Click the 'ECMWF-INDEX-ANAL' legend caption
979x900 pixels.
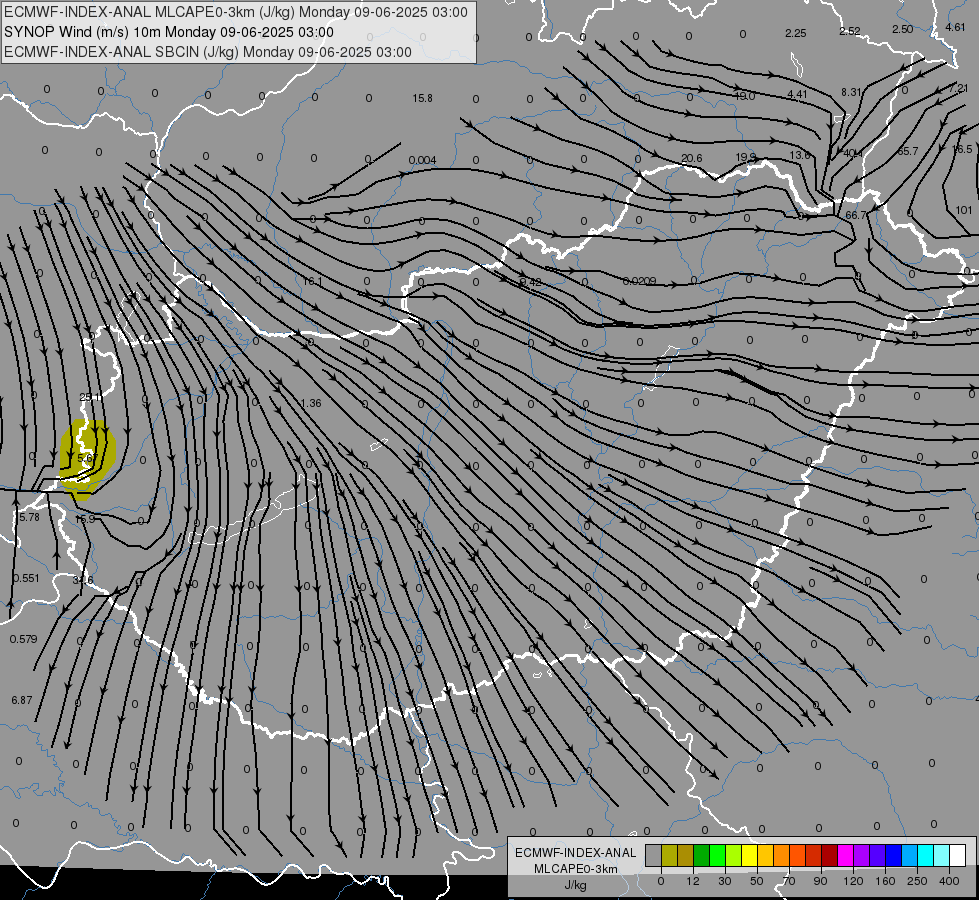click(576, 853)
